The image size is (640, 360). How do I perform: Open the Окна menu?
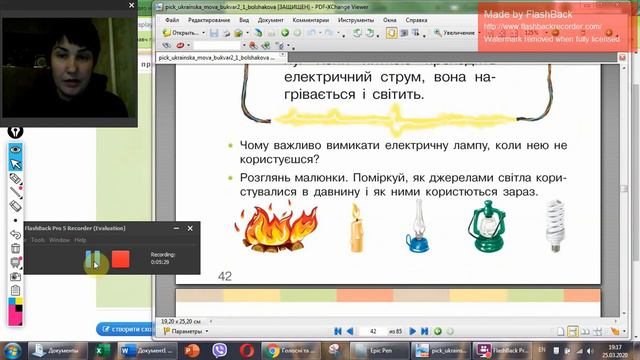point(390,20)
